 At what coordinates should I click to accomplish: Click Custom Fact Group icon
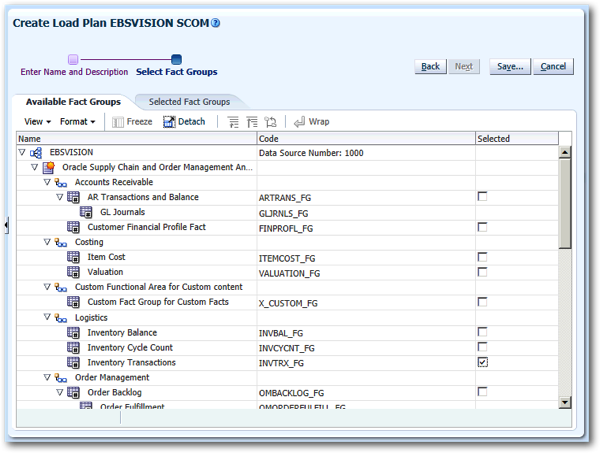tap(73, 302)
